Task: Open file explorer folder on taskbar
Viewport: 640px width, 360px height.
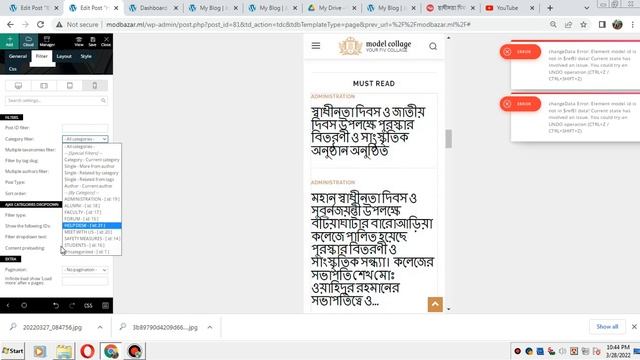Action: pos(64,351)
